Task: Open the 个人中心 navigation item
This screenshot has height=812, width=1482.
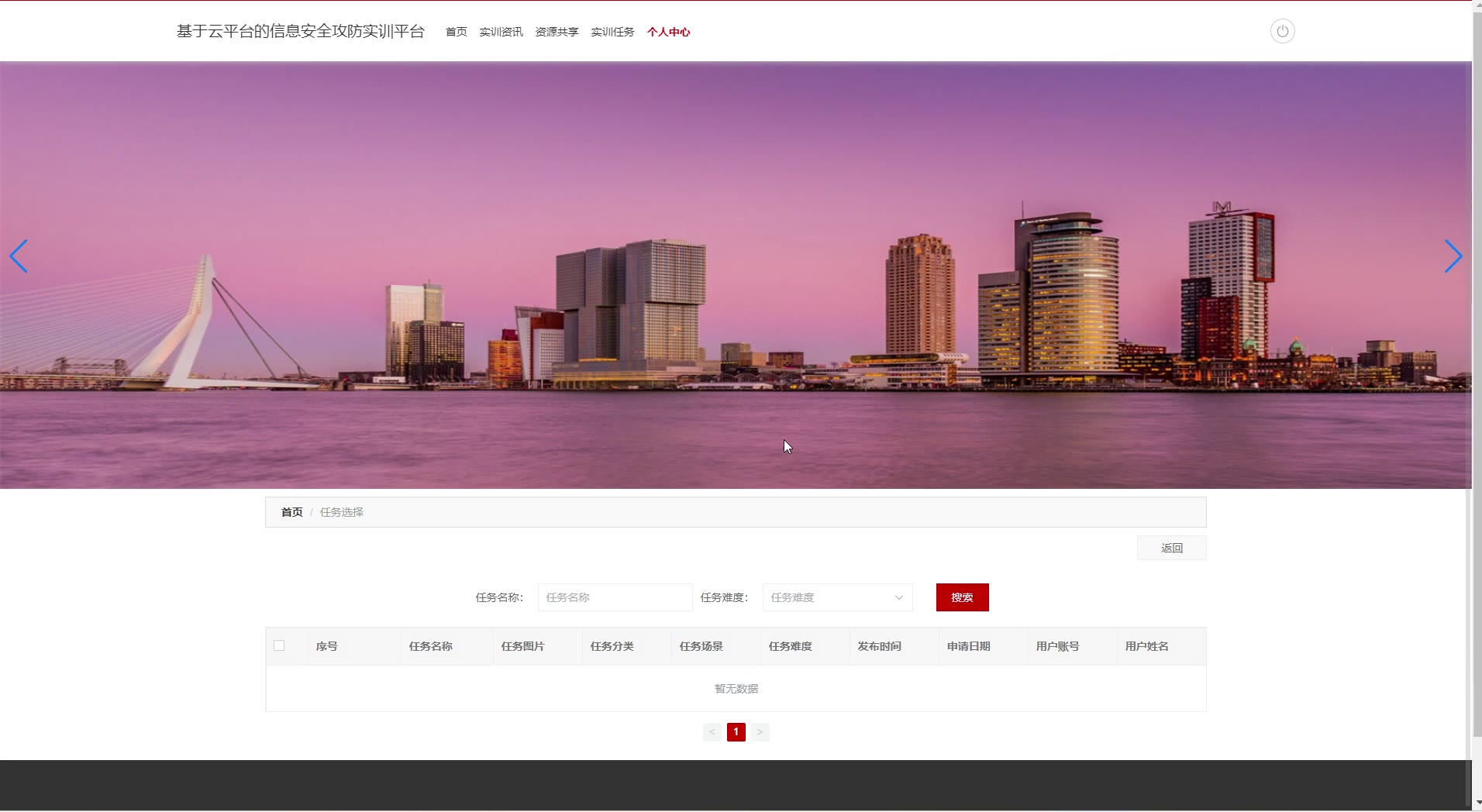Action: [x=668, y=32]
